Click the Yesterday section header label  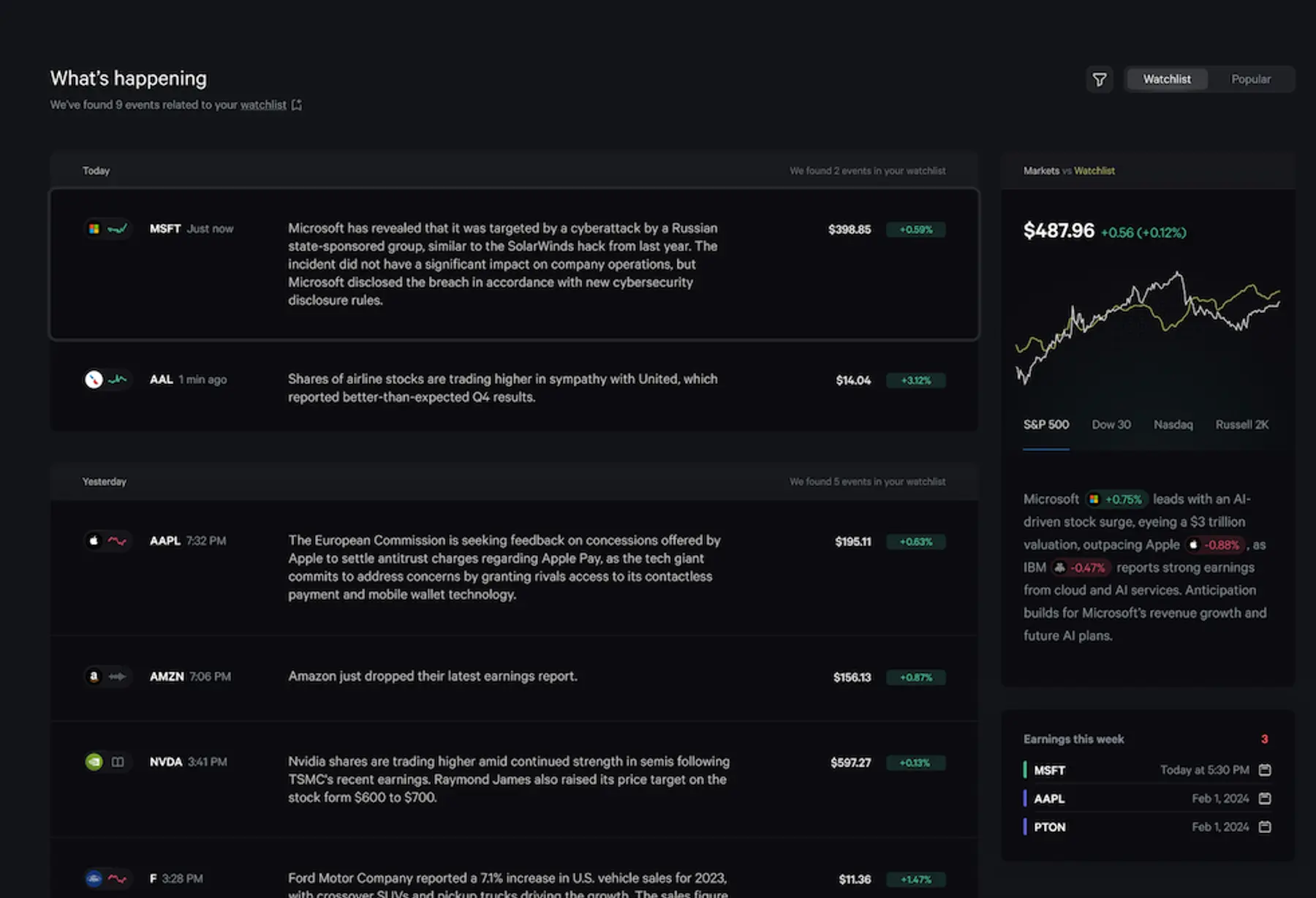pos(105,482)
